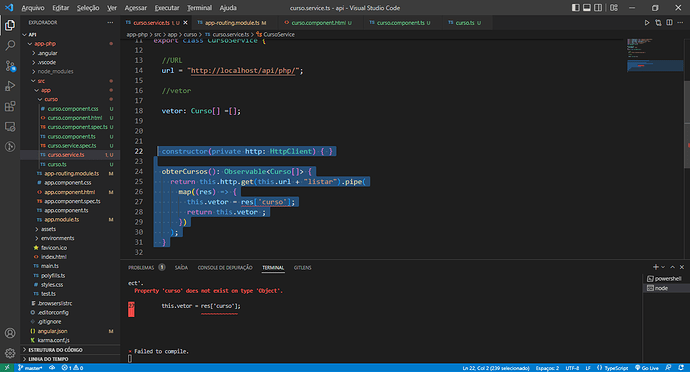Open the Terminal menu
This screenshot has width=690, height=372.
[x=199, y=7]
